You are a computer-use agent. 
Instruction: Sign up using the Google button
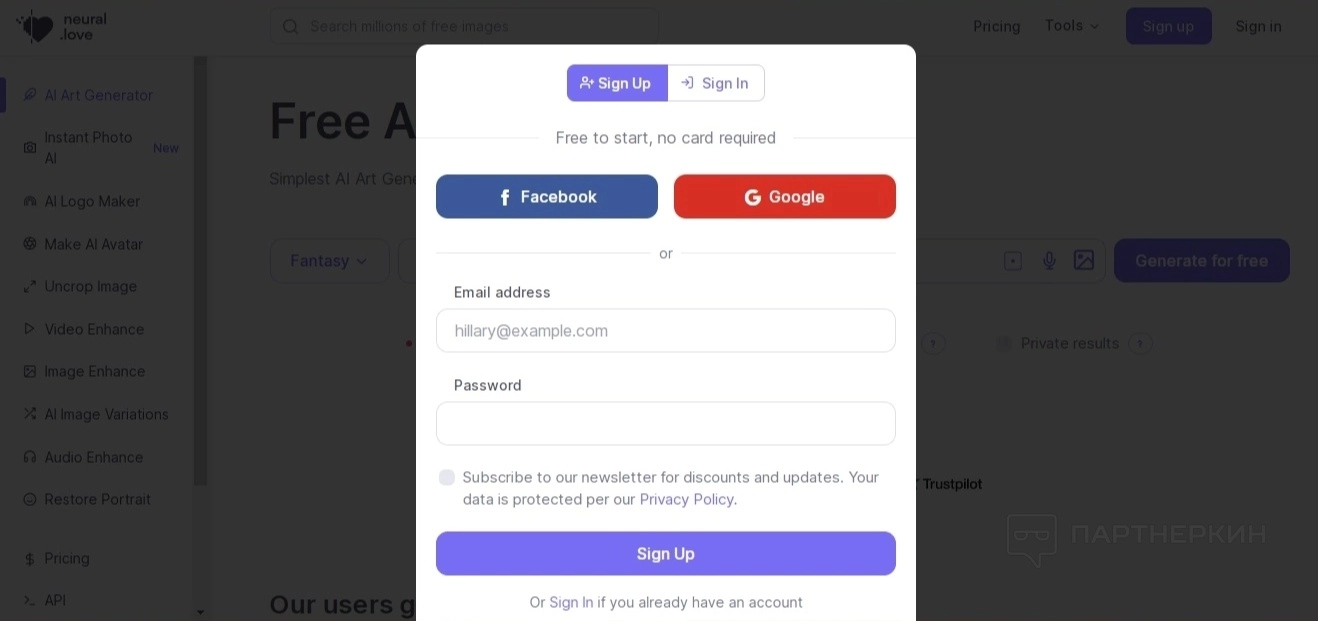click(785, 197)
